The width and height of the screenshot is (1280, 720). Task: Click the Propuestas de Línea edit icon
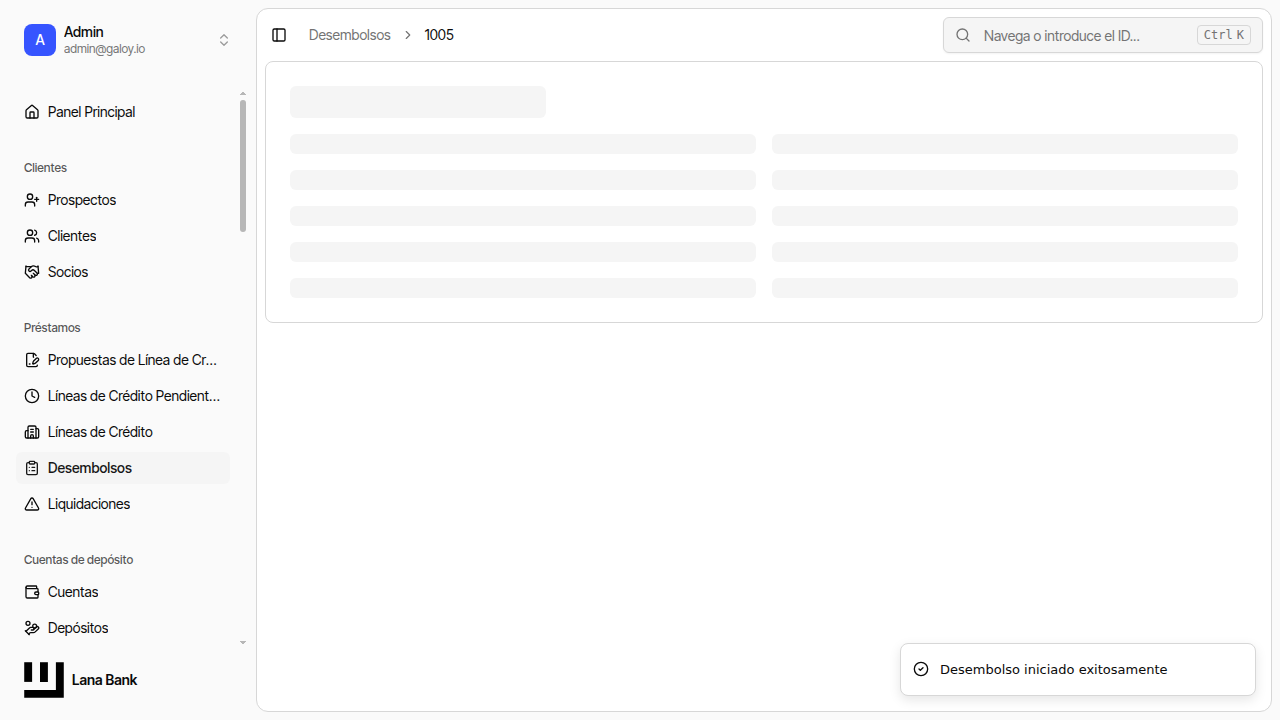32,360
